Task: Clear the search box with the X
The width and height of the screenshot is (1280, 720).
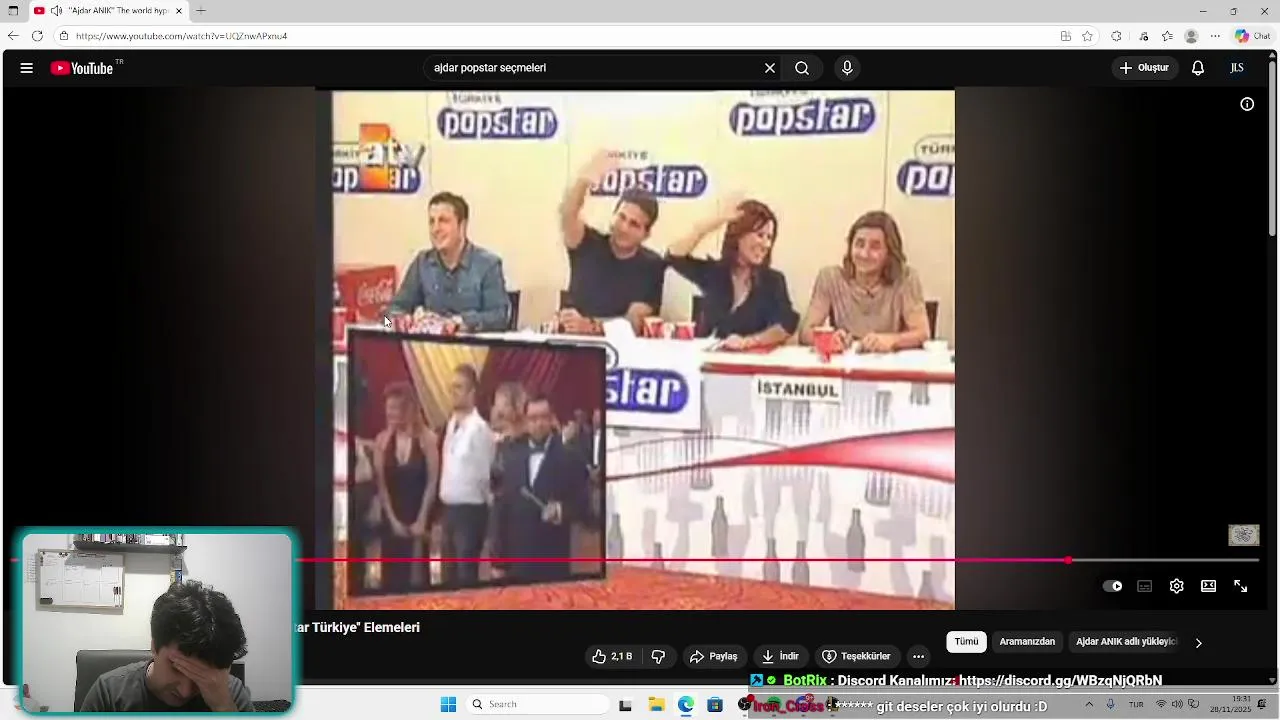Action: 770,68
